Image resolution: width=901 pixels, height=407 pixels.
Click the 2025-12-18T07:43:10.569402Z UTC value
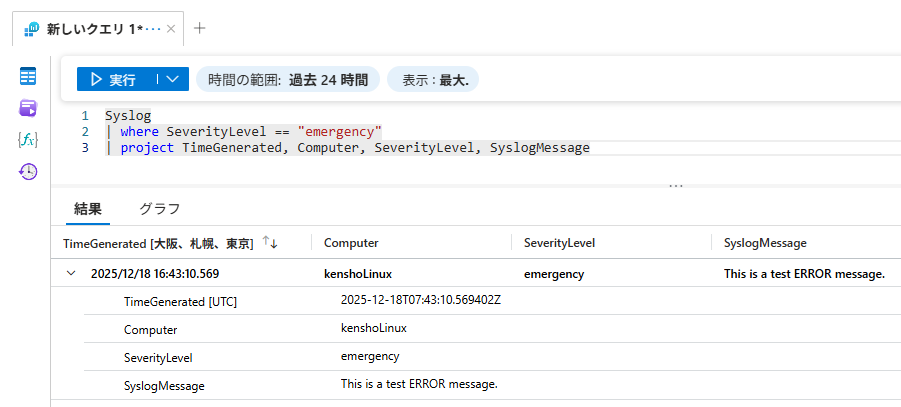click(421, 300)
